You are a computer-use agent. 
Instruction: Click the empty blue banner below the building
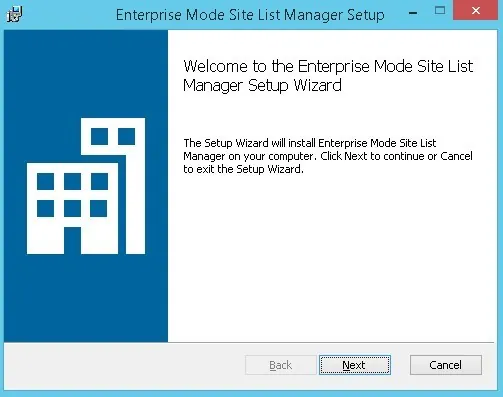(x=86, y=297)
